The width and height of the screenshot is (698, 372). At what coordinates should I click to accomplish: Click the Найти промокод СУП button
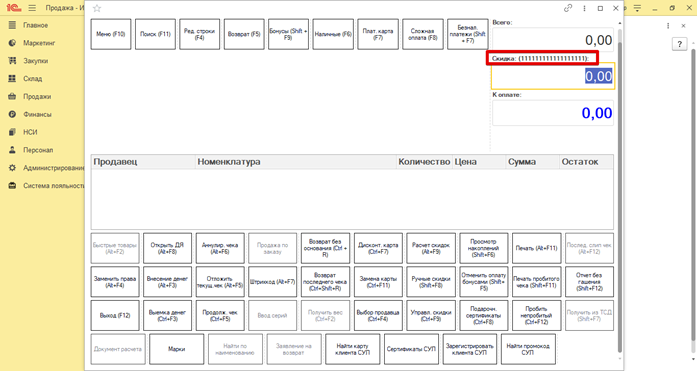528,349
